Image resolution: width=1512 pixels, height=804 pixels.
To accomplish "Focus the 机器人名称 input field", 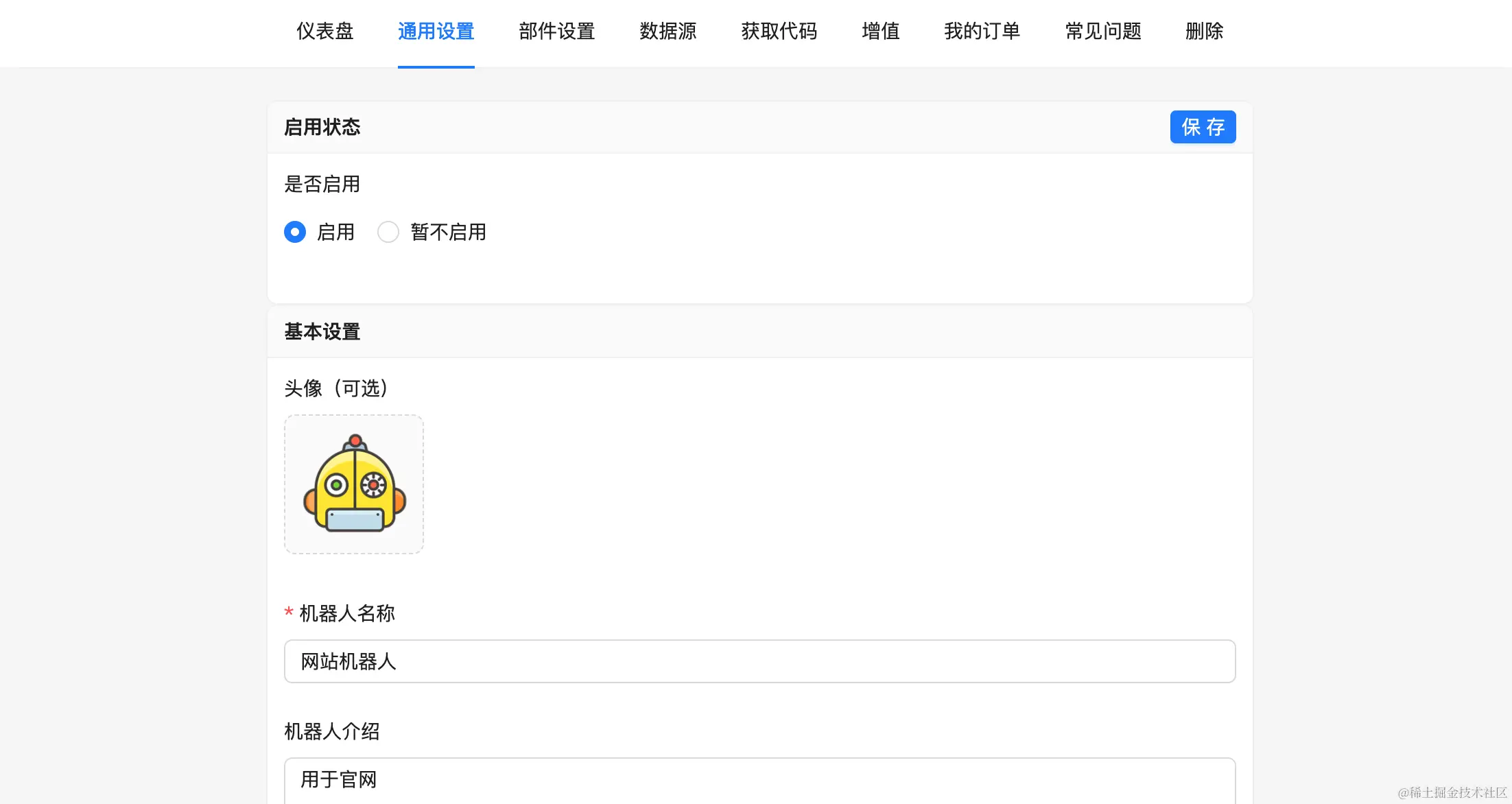I will click(759, 661).
